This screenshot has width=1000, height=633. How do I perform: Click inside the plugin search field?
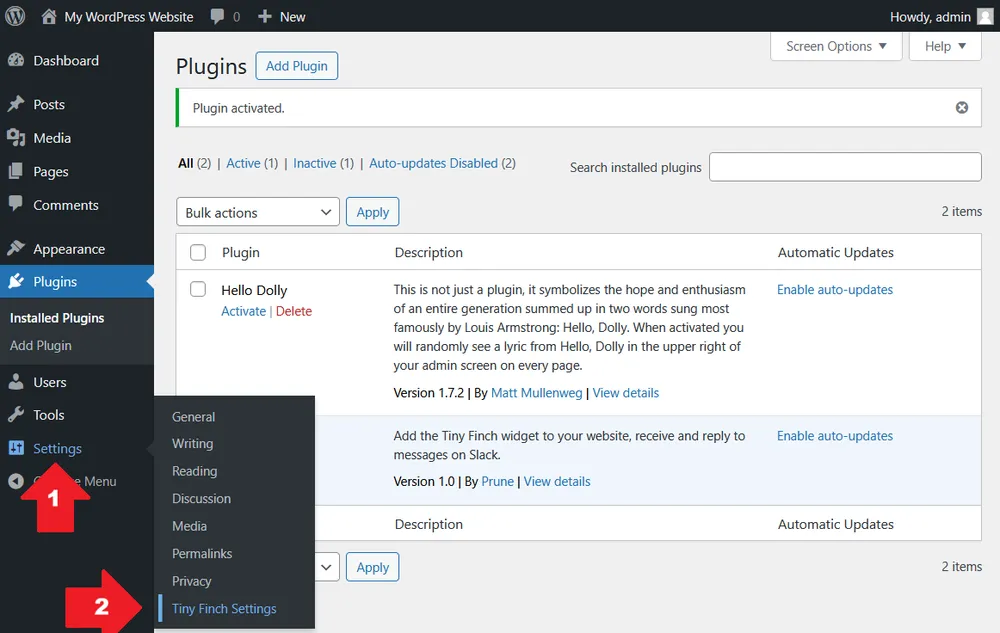[x=845, y=167]
